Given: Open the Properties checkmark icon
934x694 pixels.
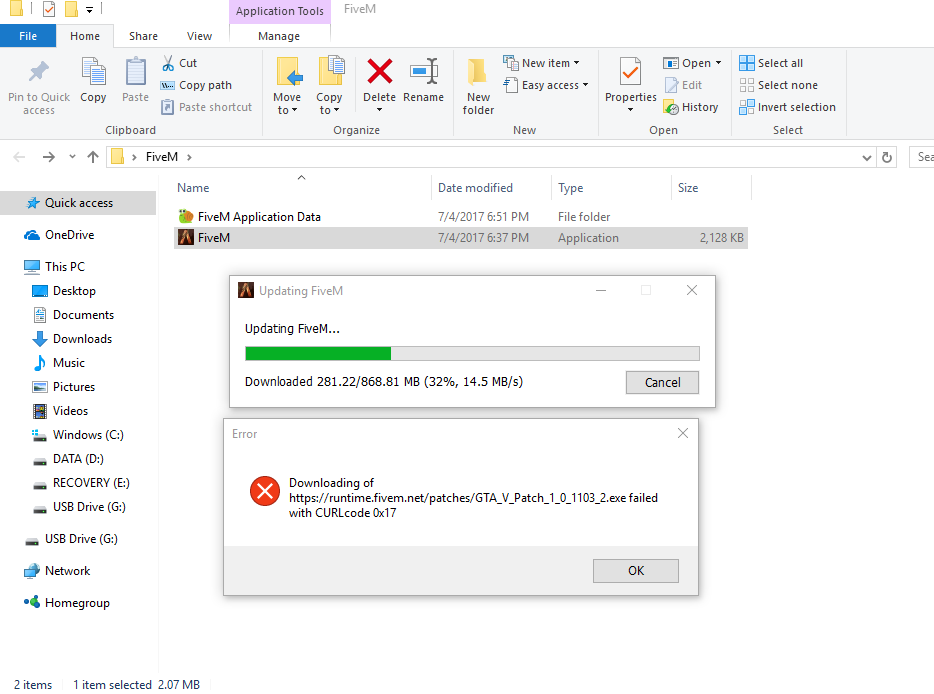Looking at the screenshot, I should click(x=630, y=72).
